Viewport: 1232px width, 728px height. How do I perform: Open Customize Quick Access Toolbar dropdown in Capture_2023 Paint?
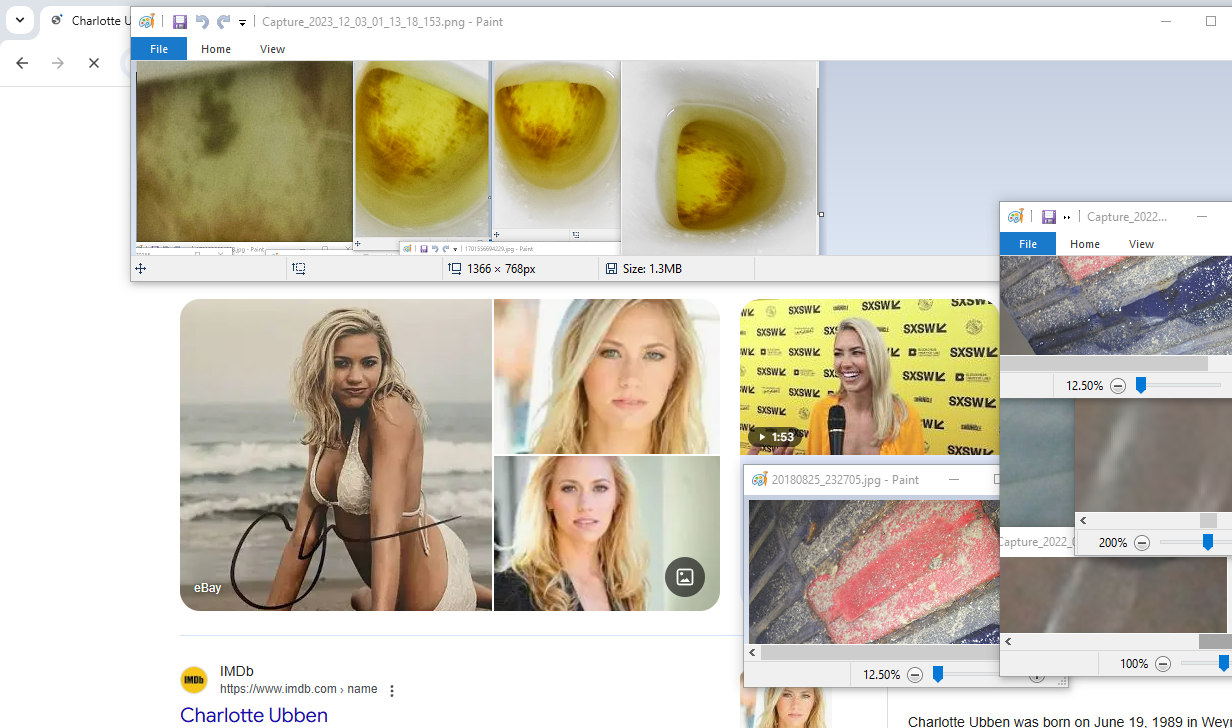[x=242, y=23]
